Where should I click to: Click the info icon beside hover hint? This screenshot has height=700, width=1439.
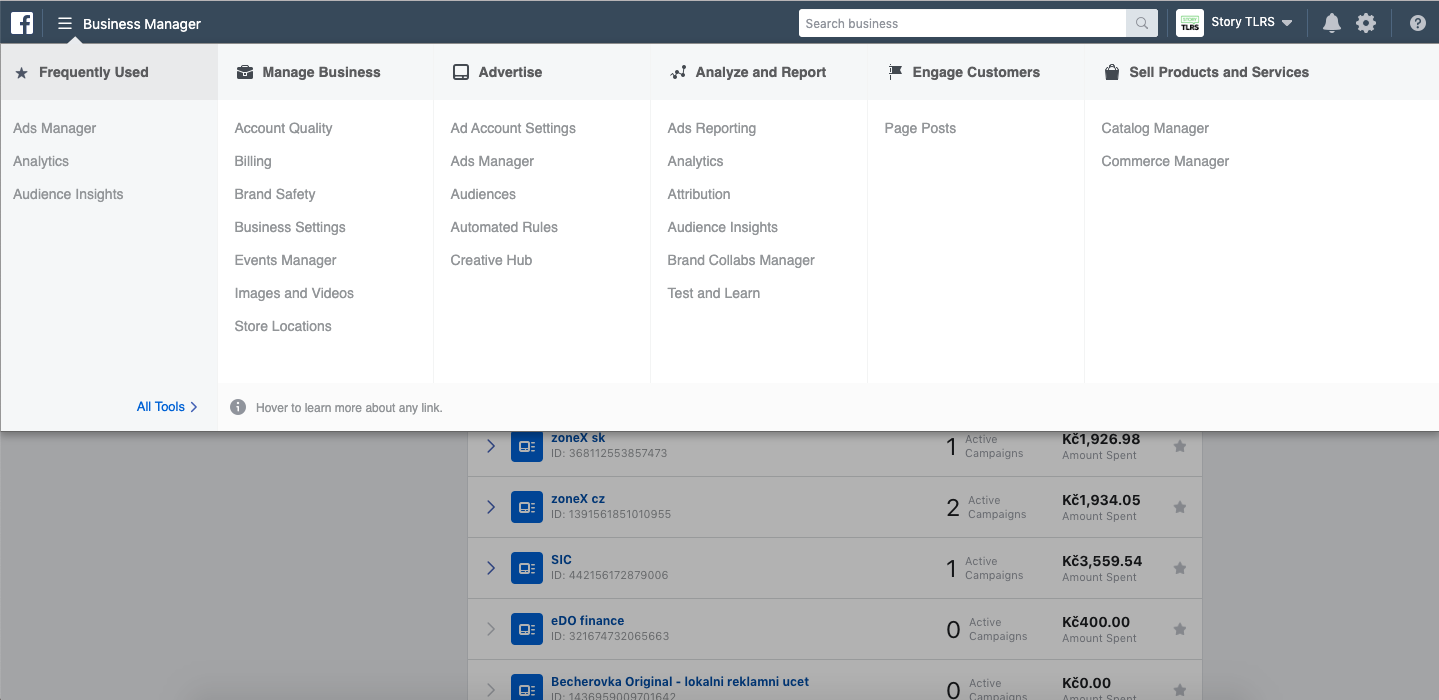[238, 407]
